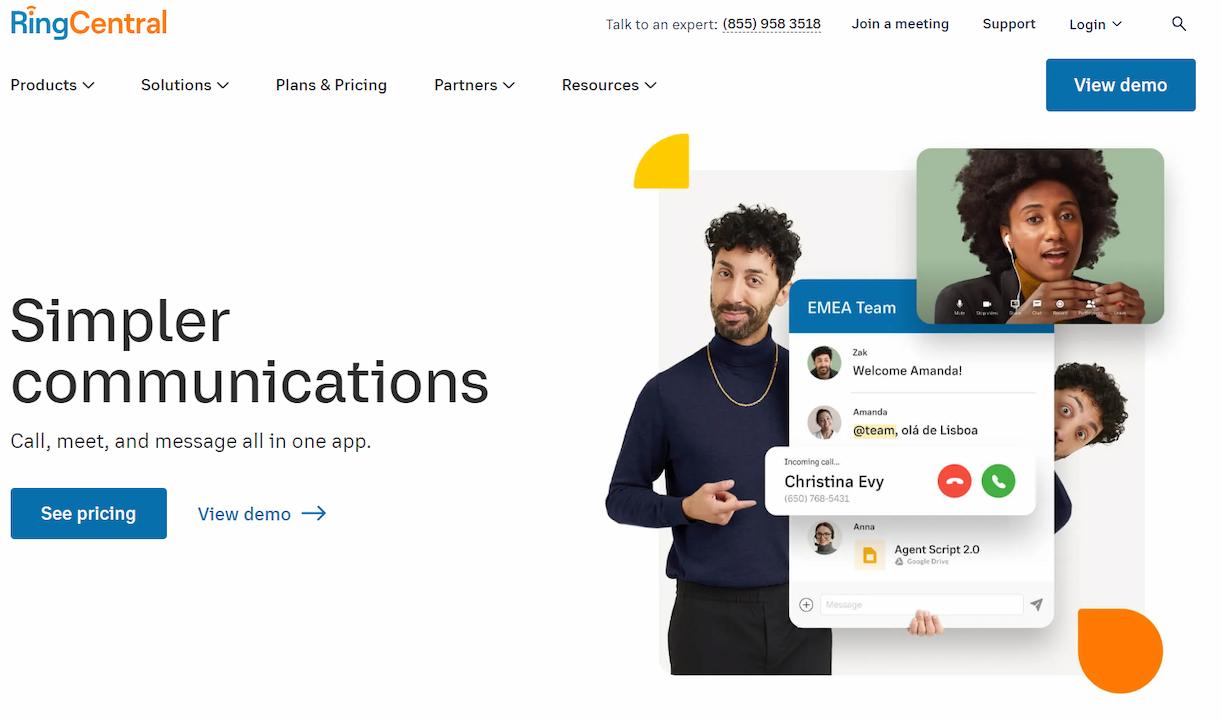Click the Stop video camera icon
Viewport: 1222px width, 720px height.
pyautogui.click(x=986, y=304)
